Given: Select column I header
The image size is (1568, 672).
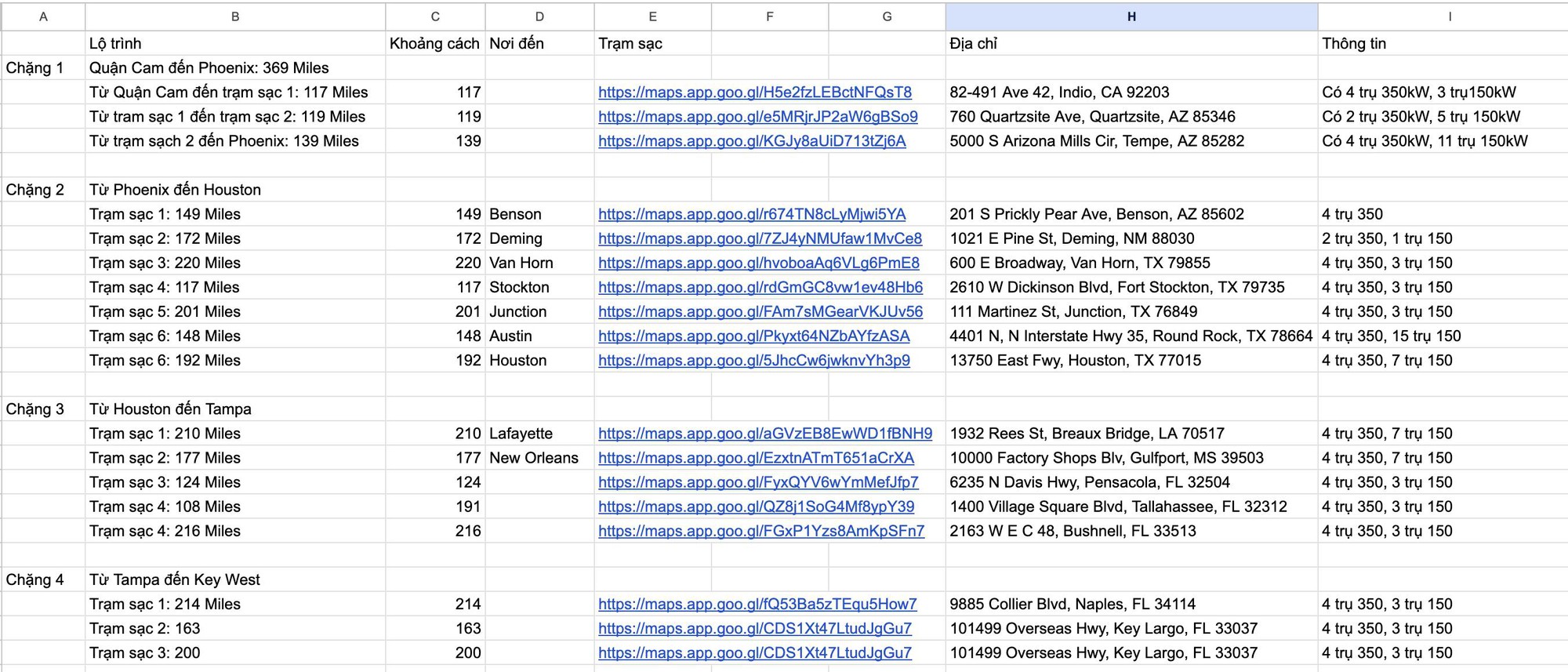Looking at the screenshot, I should tap(1450, 16).
